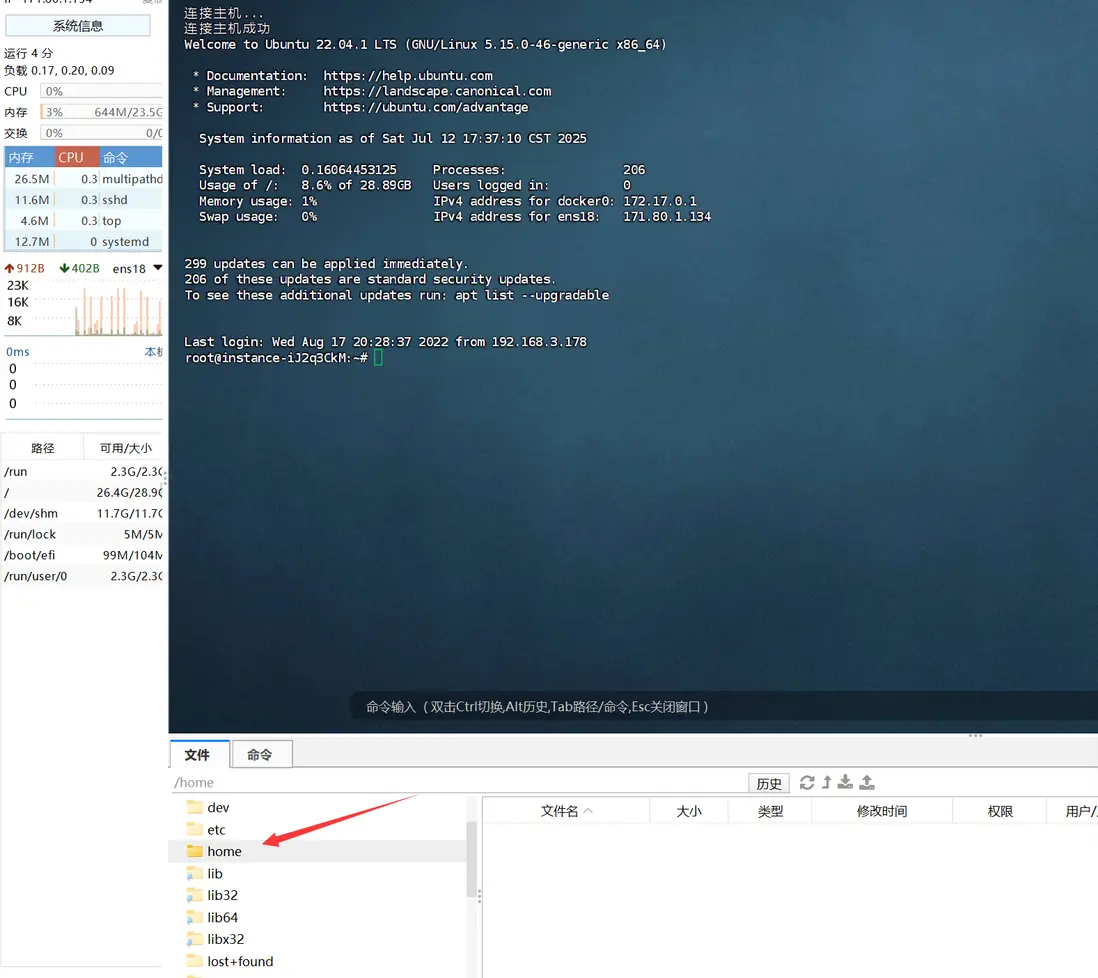Click the dev folder icon

click(195, 807)
